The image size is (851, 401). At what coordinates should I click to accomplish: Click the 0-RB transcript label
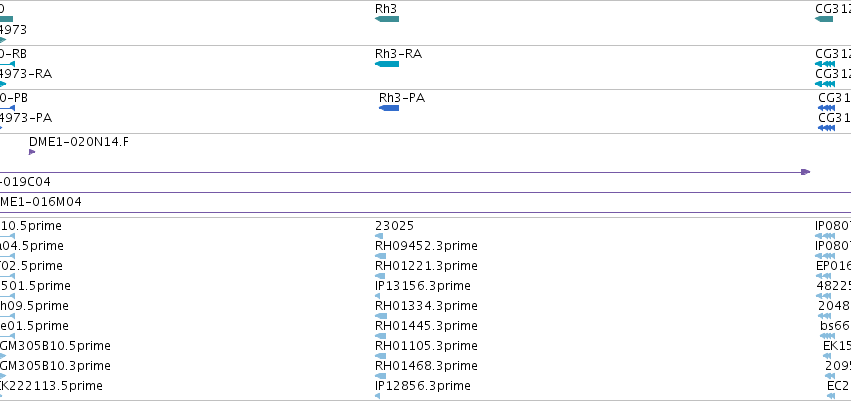13,54
